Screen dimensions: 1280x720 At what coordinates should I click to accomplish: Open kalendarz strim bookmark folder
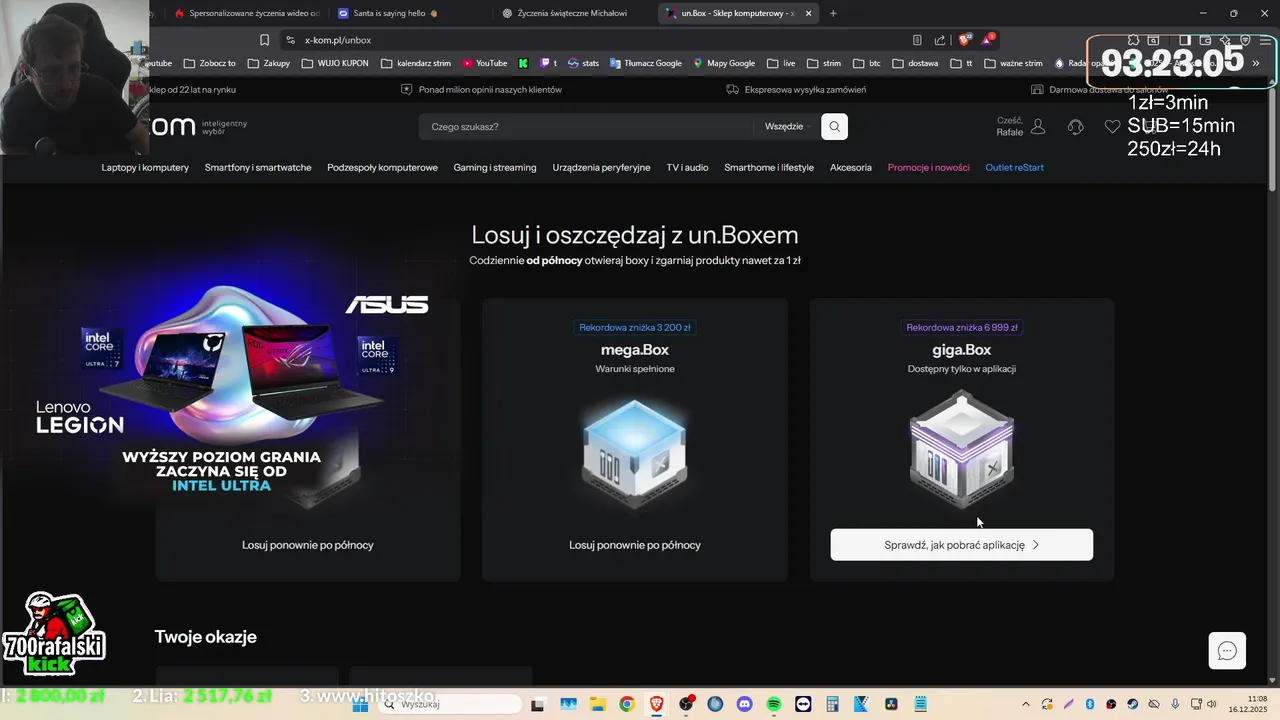point(416,63)
